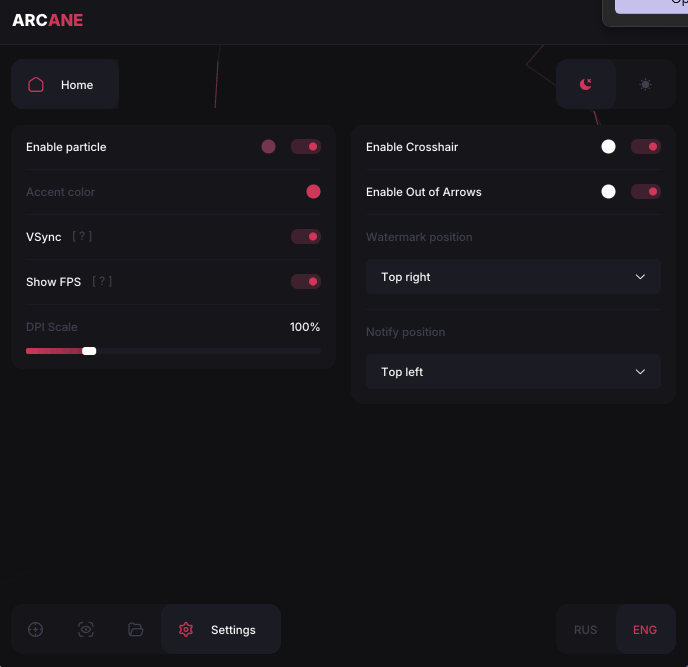Turn off the VSync switch
688x667 pixels.
click(306, 237)
